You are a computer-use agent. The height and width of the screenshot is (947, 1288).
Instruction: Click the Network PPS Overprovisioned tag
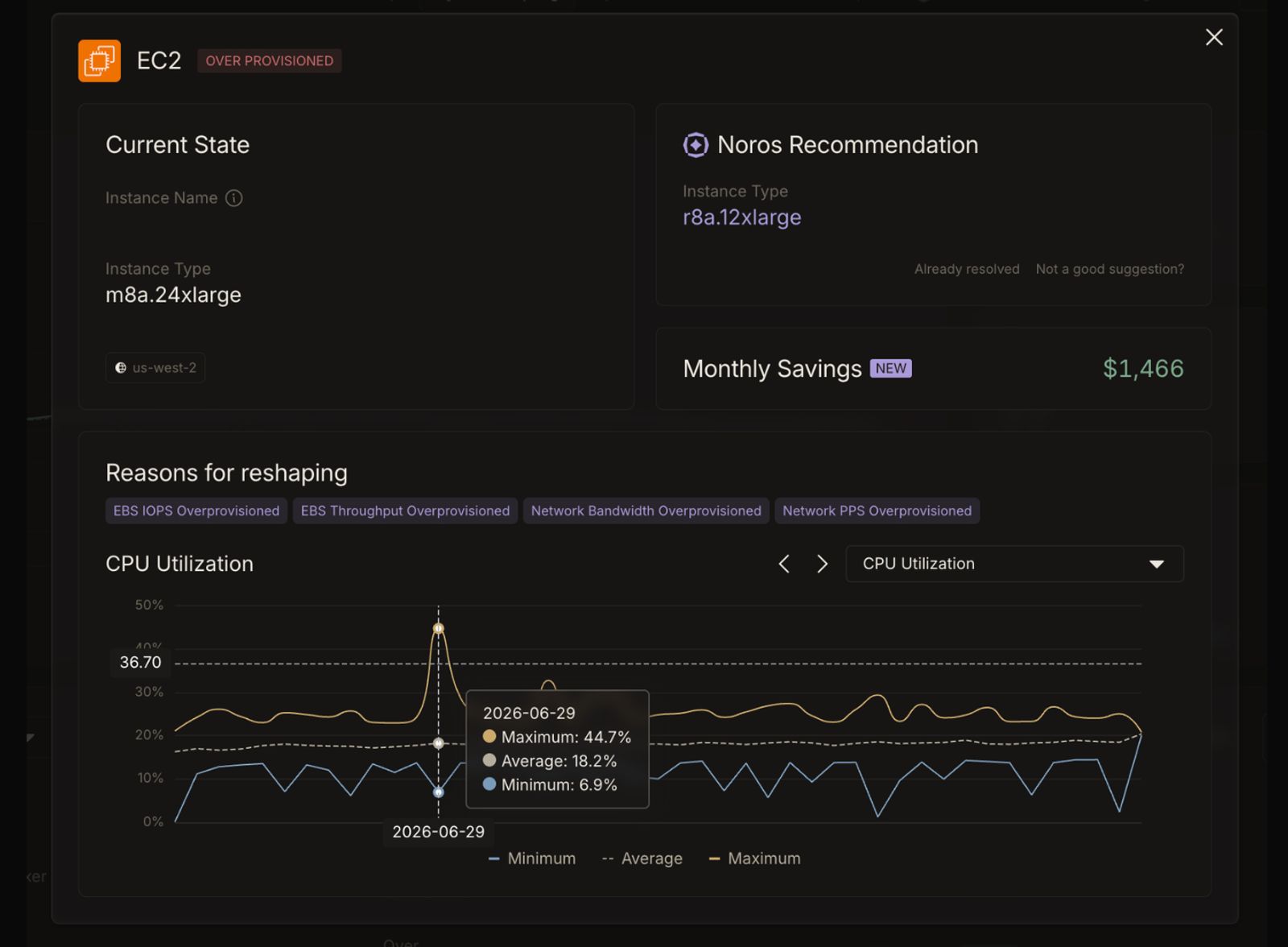[x=877, y=511]
